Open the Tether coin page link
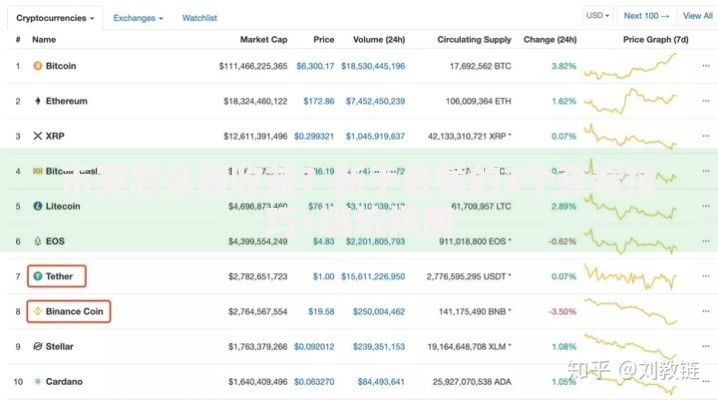 [x=59, y=276]
